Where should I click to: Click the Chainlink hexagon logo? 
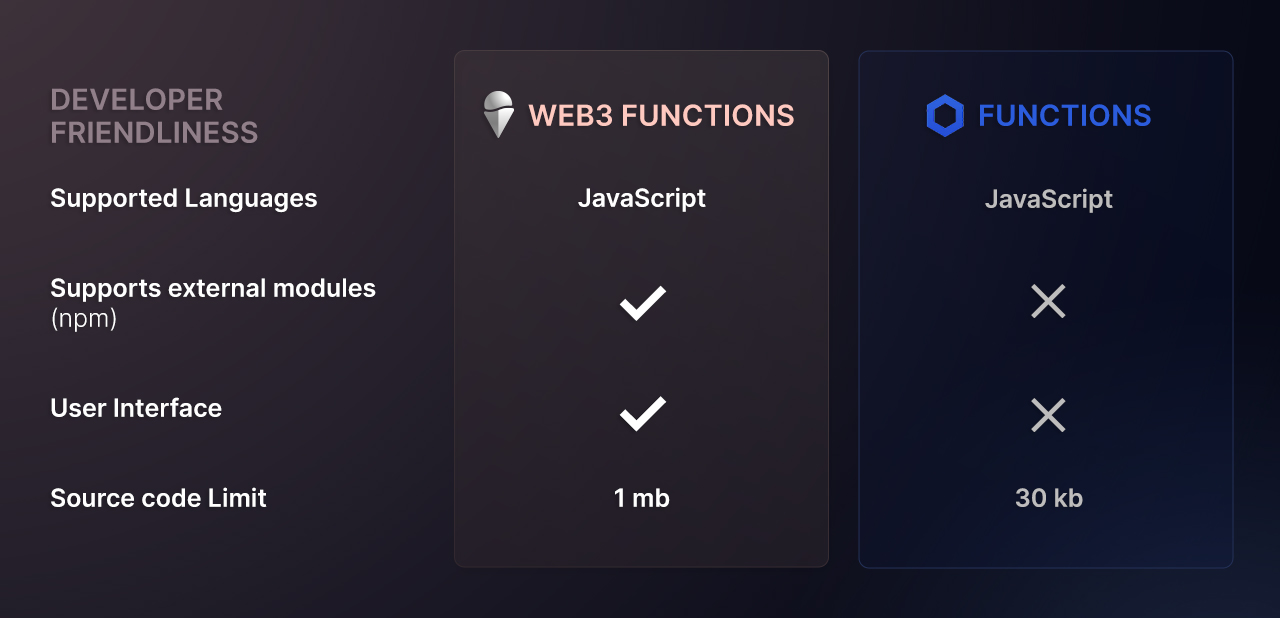click(945, 116)
